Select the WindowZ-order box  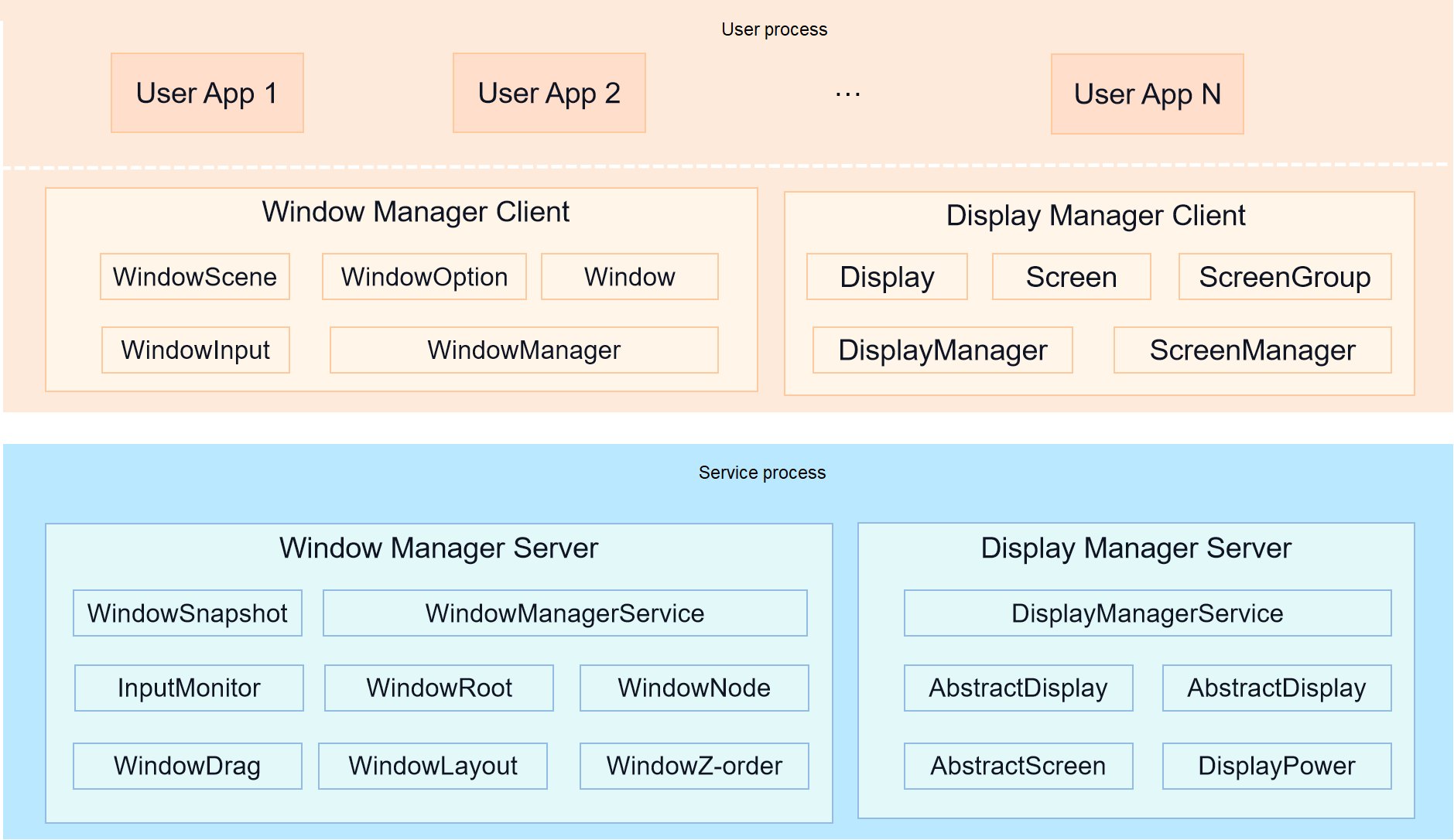pos(694,766)
